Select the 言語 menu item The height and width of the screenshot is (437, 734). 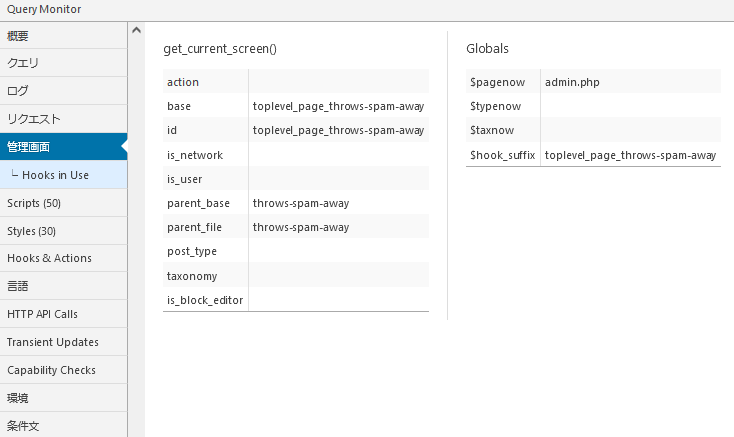(x=18, y=286)
